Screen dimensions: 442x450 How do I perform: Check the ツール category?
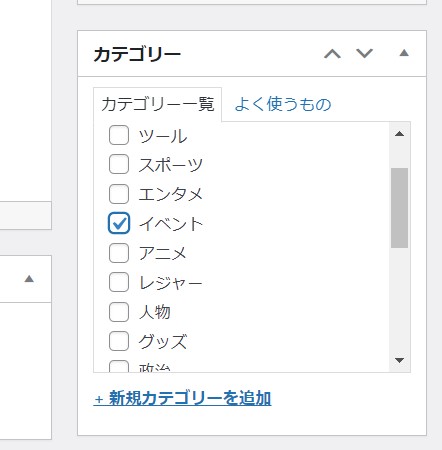pyautogui.click(x=119, y=135)
